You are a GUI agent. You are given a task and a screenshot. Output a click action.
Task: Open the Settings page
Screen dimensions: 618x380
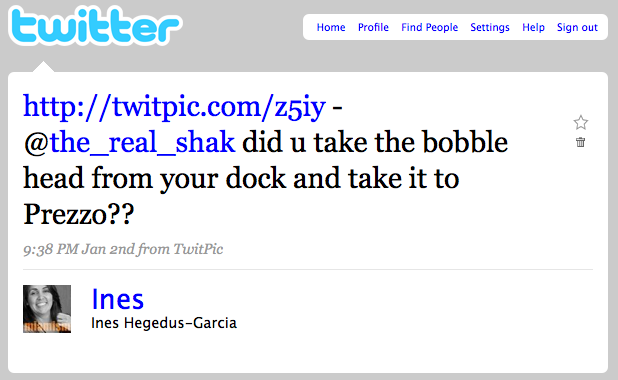tap(490, 27)
